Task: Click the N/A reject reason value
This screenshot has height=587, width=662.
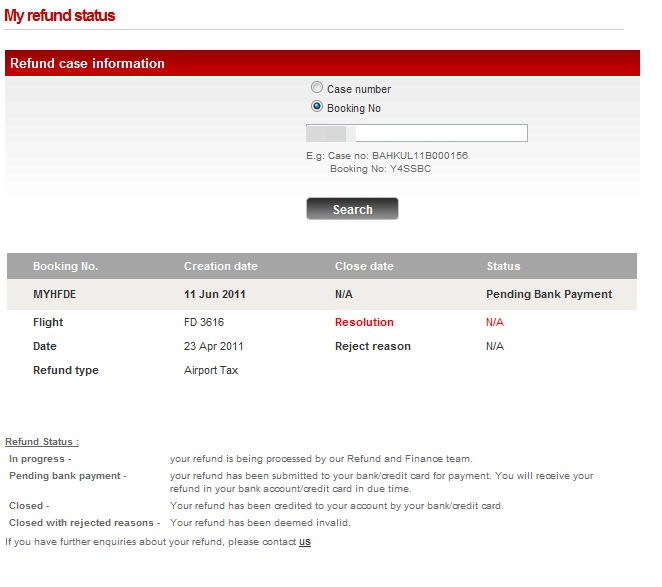Action: pyautogui.click(x=494, y=346)
